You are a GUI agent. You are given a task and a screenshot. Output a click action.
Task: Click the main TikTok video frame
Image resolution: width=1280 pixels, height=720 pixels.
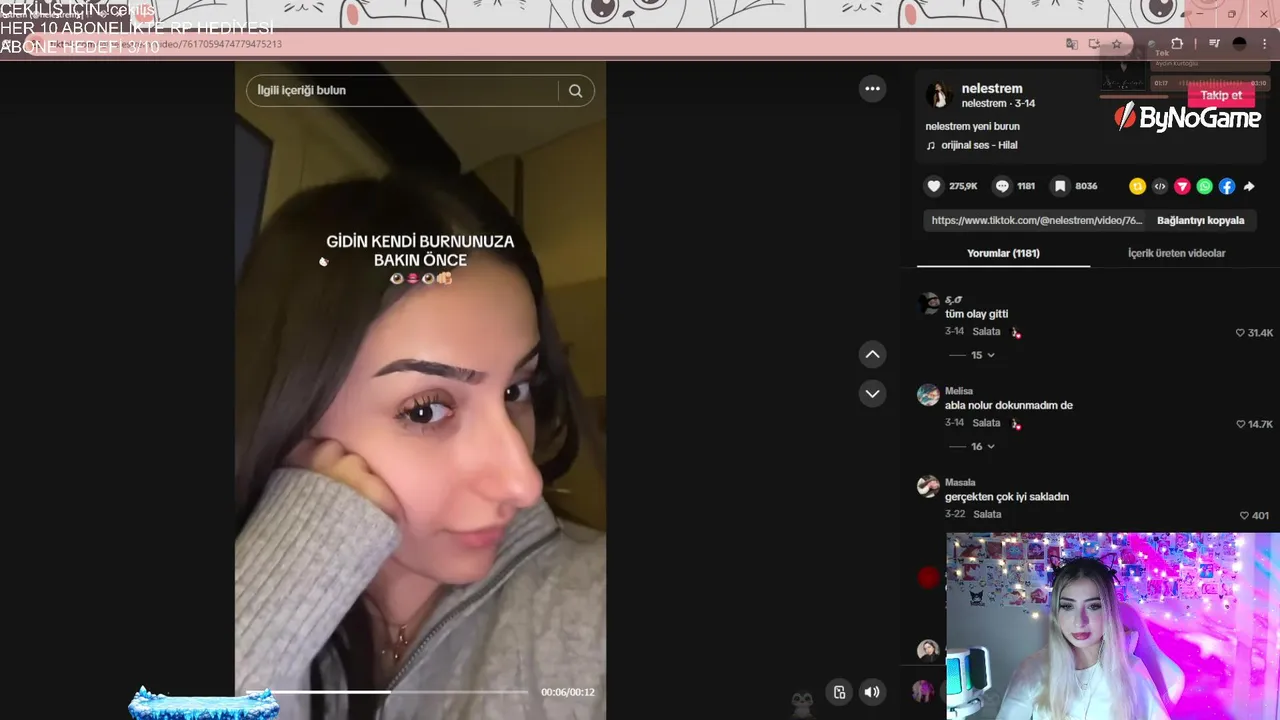point(420,390)
